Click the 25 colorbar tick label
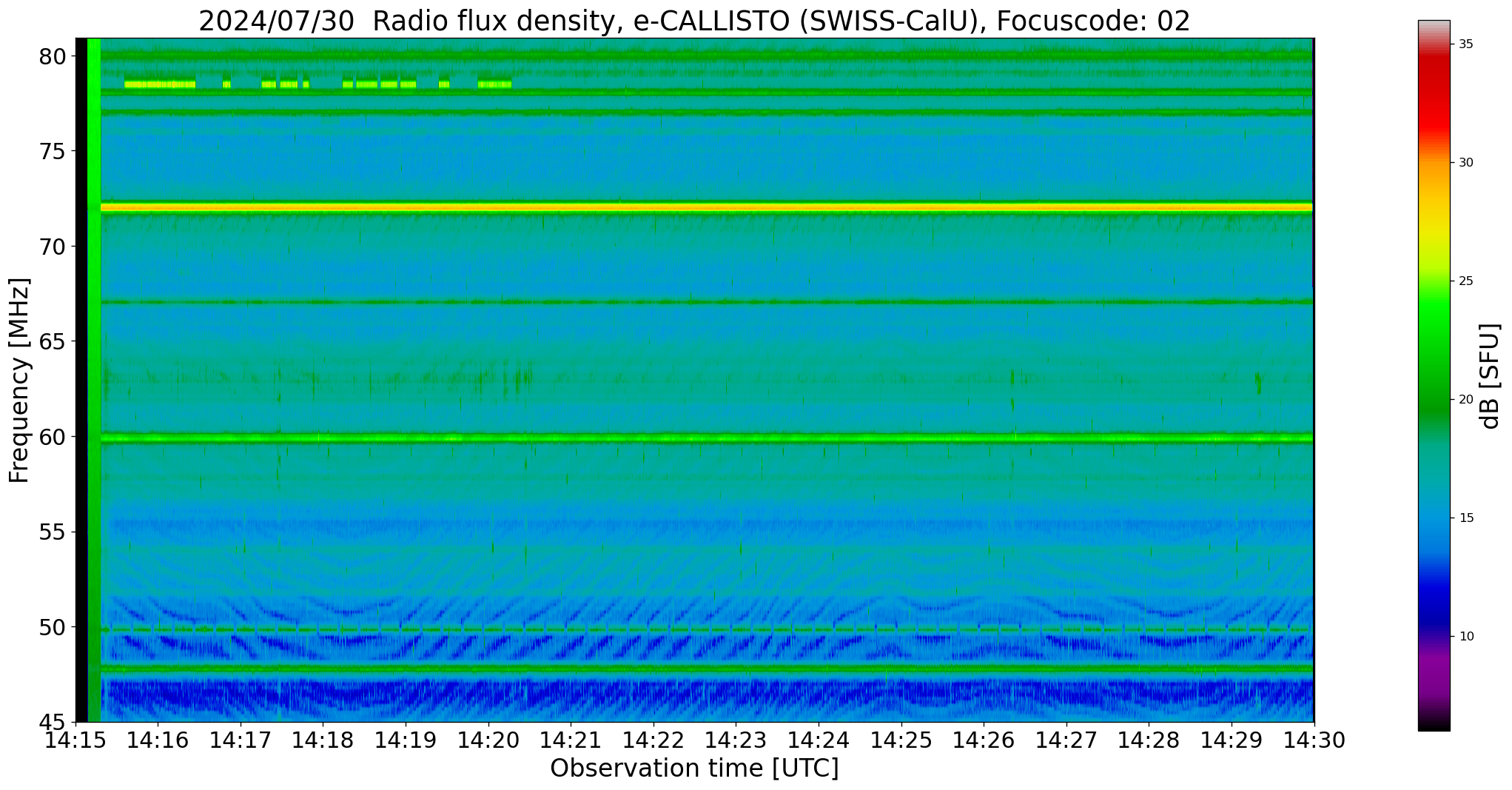The image size is (1512, 790). tap(1465, 281)
